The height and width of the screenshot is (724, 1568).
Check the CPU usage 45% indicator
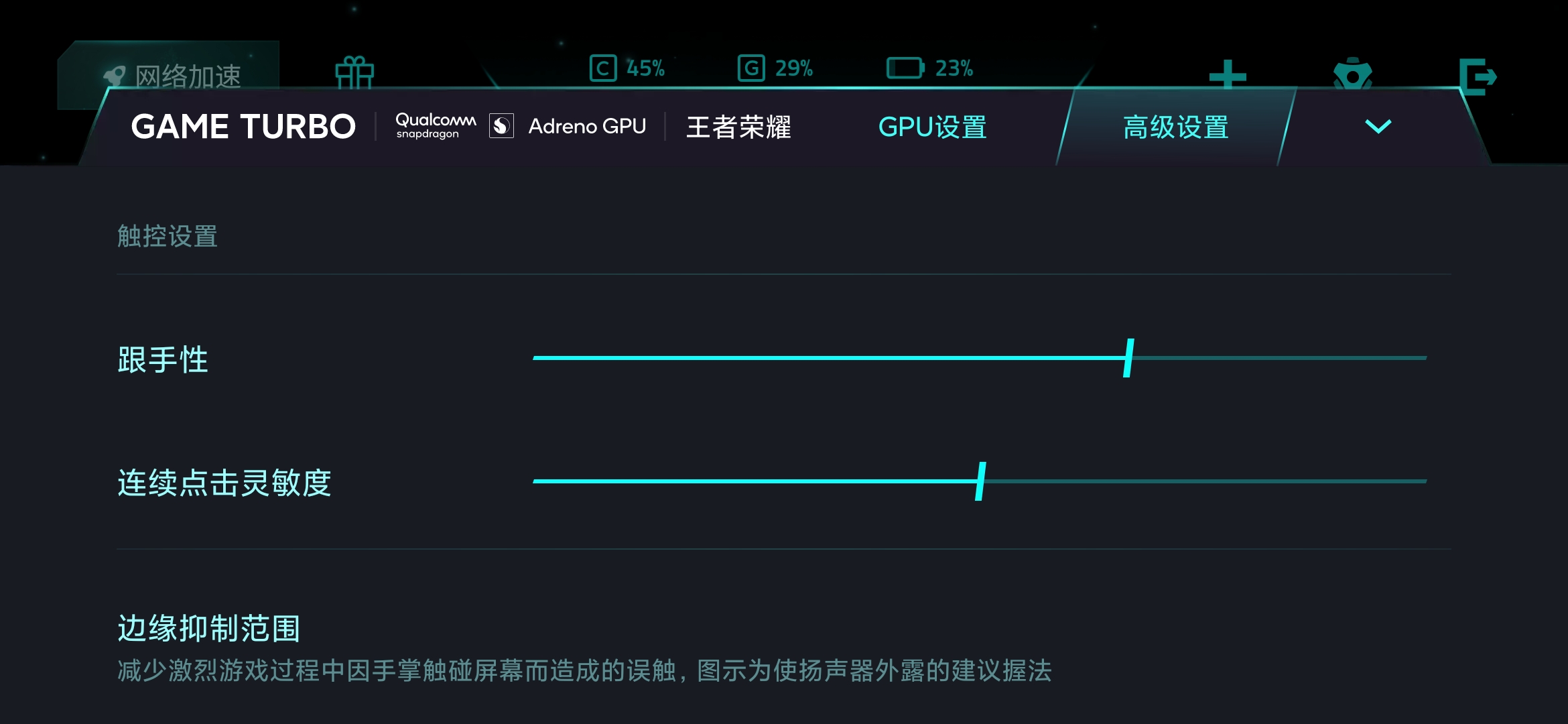pyautogui.click(x=627, y=68)
